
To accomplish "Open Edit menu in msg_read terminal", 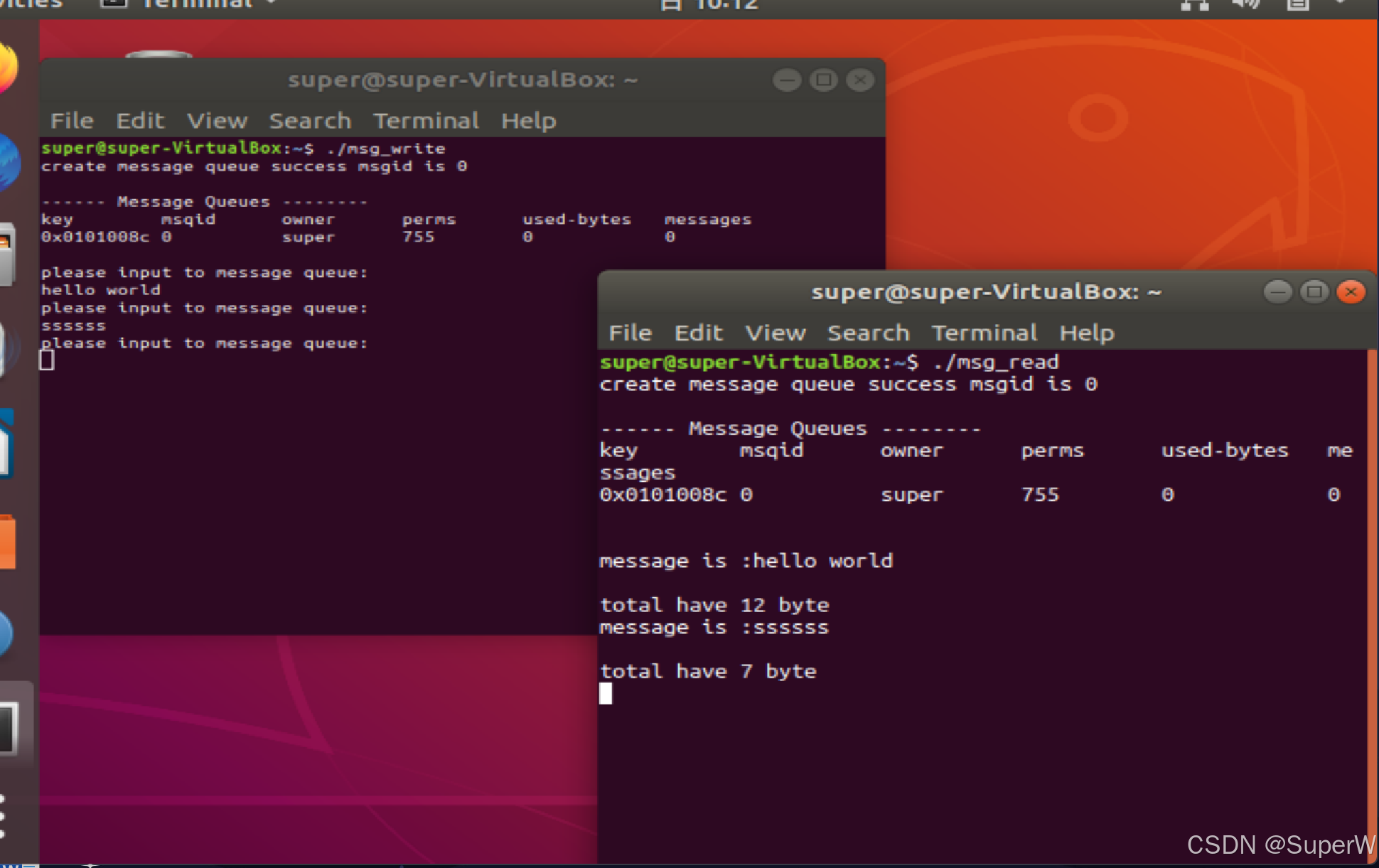I will tap(698, 333).
